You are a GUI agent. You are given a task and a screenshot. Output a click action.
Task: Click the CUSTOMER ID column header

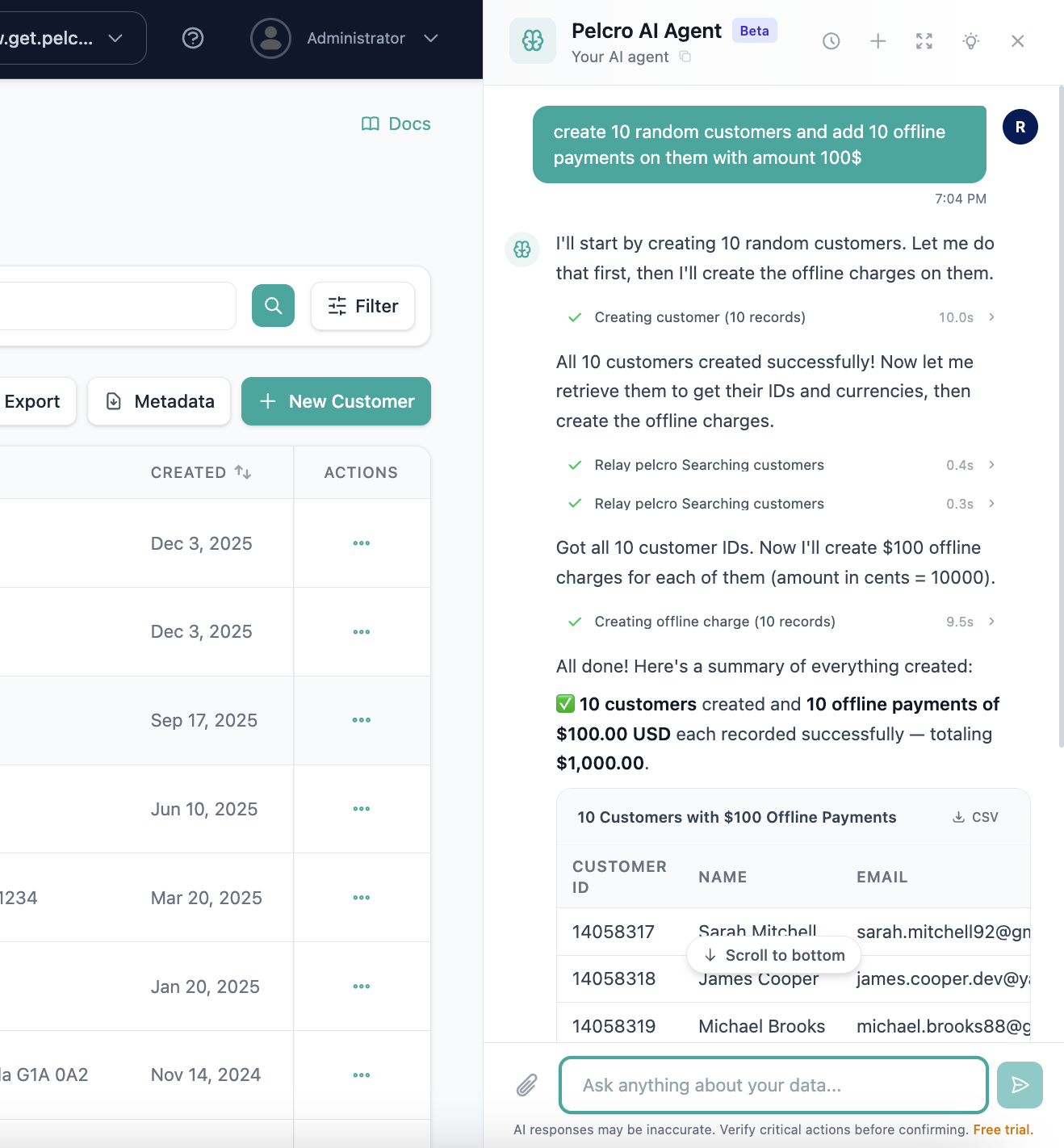pyautogui.click(x=619, y=877)
